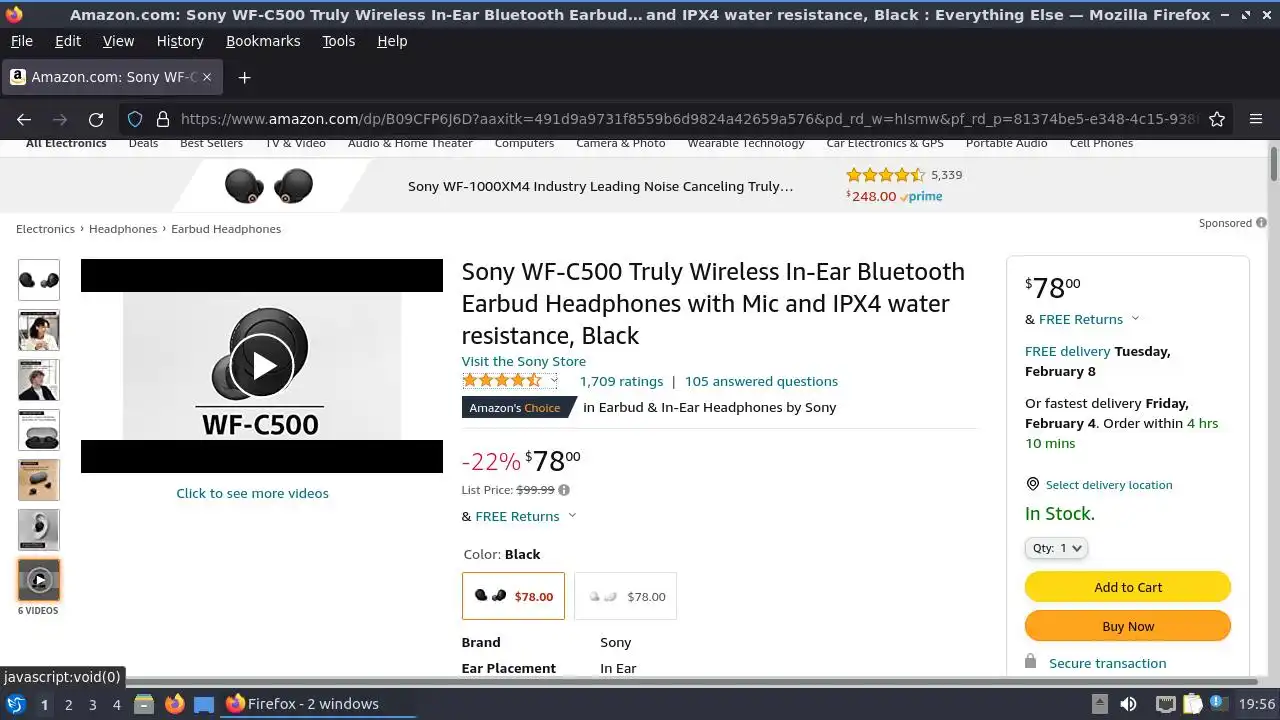Click the tracking protection shield icon
The width and height of the screenshot is (1280, 720).
click(135, 119)
